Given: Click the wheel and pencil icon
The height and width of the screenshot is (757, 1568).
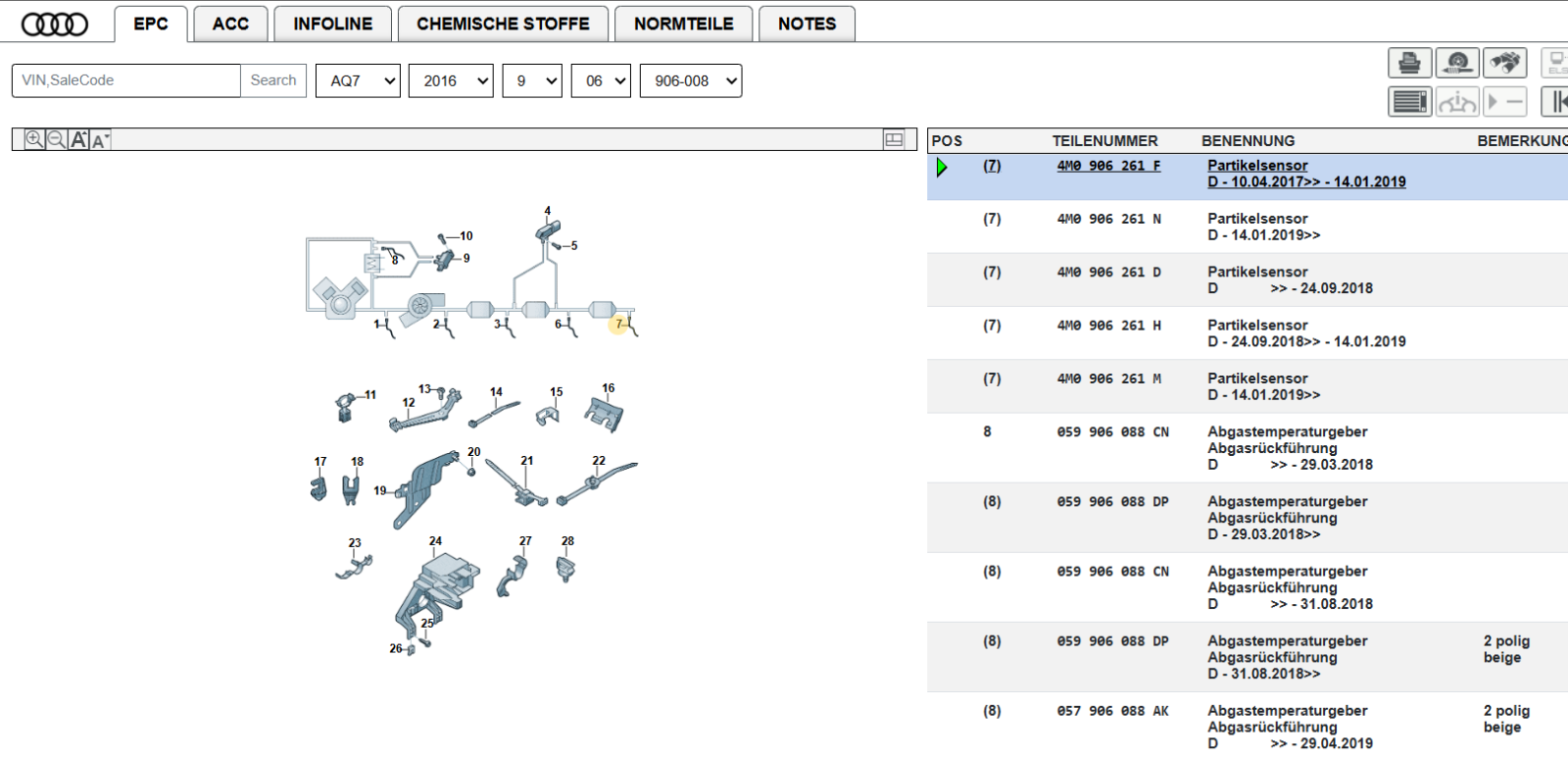Looking at the screenshot, I should 1457,63.
